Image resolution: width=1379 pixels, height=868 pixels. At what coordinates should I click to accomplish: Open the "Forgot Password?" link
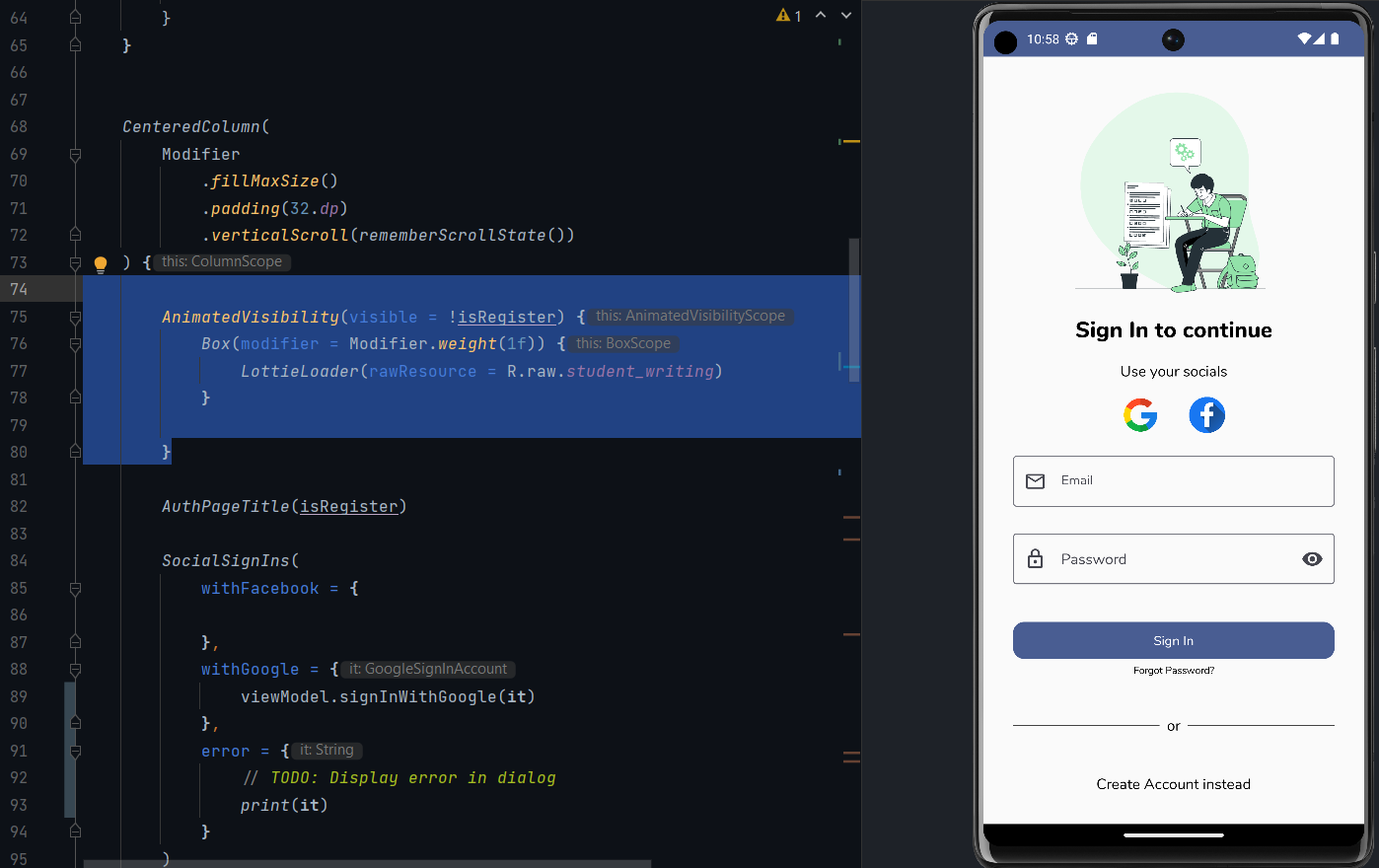pos(1173,670)
